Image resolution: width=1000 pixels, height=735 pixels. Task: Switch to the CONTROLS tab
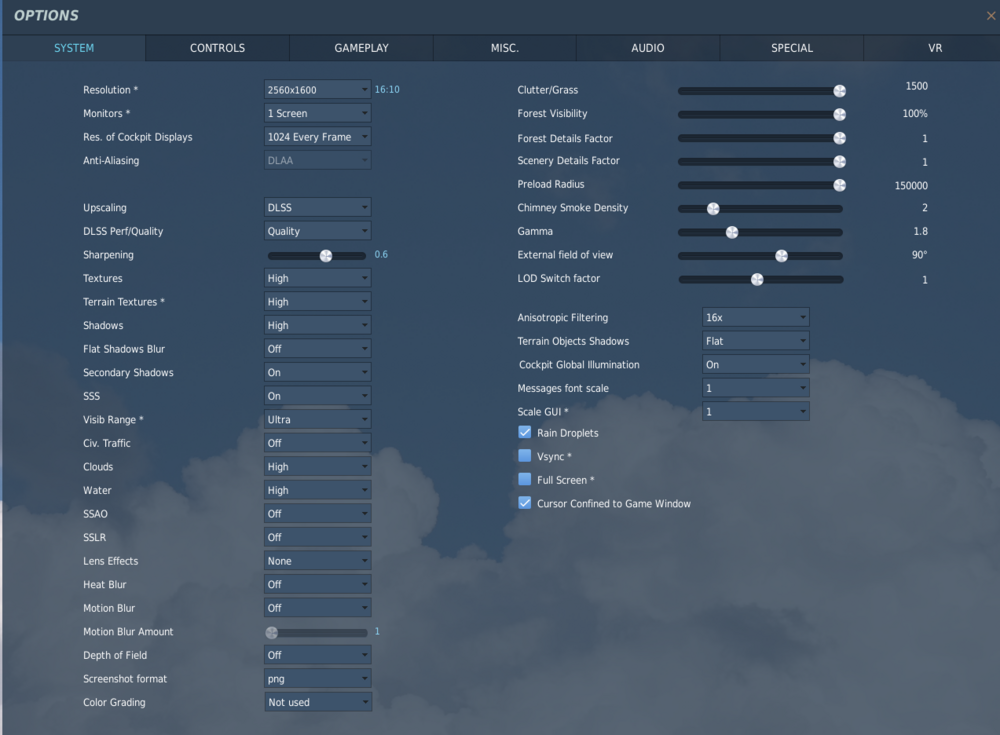[x=217, y=47]
